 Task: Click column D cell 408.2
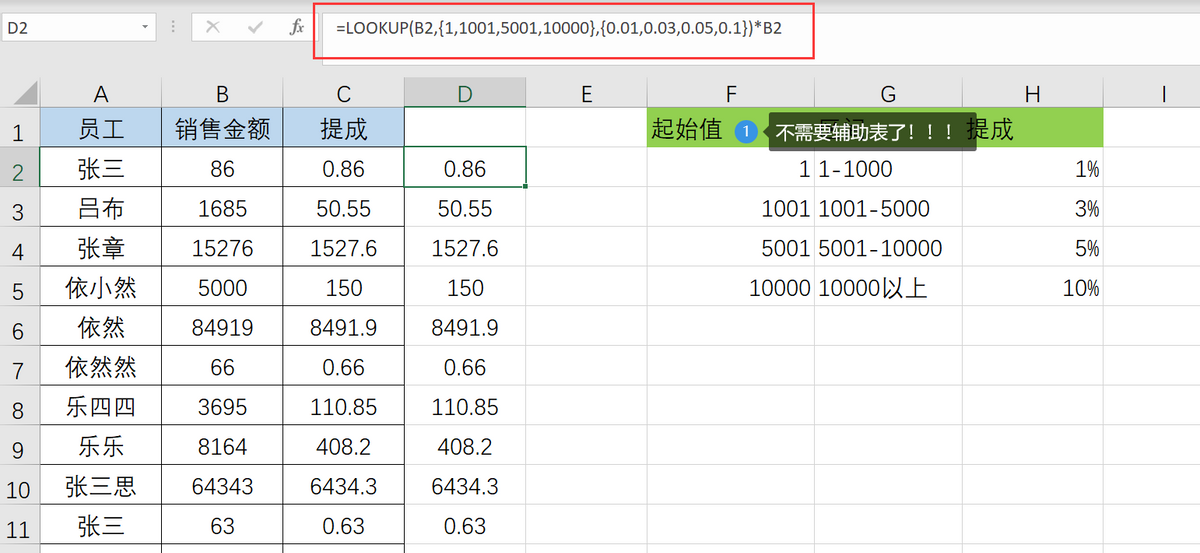tap(465, 447)
